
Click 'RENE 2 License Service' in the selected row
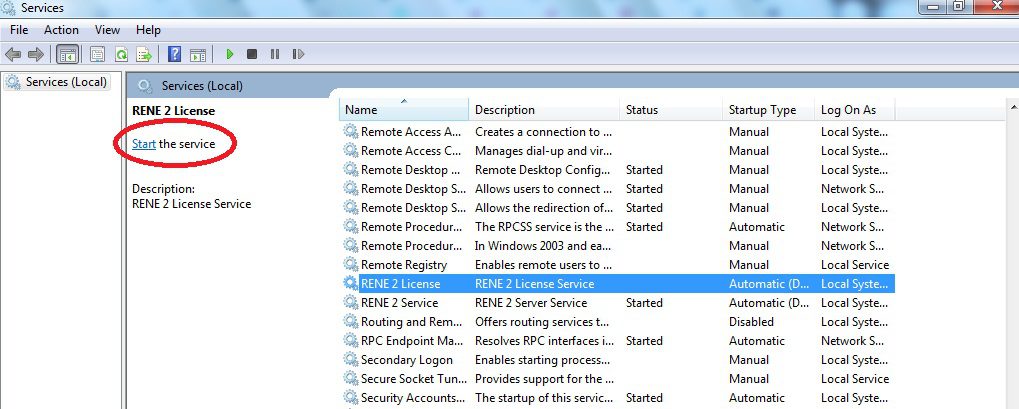tap(534, 284)
